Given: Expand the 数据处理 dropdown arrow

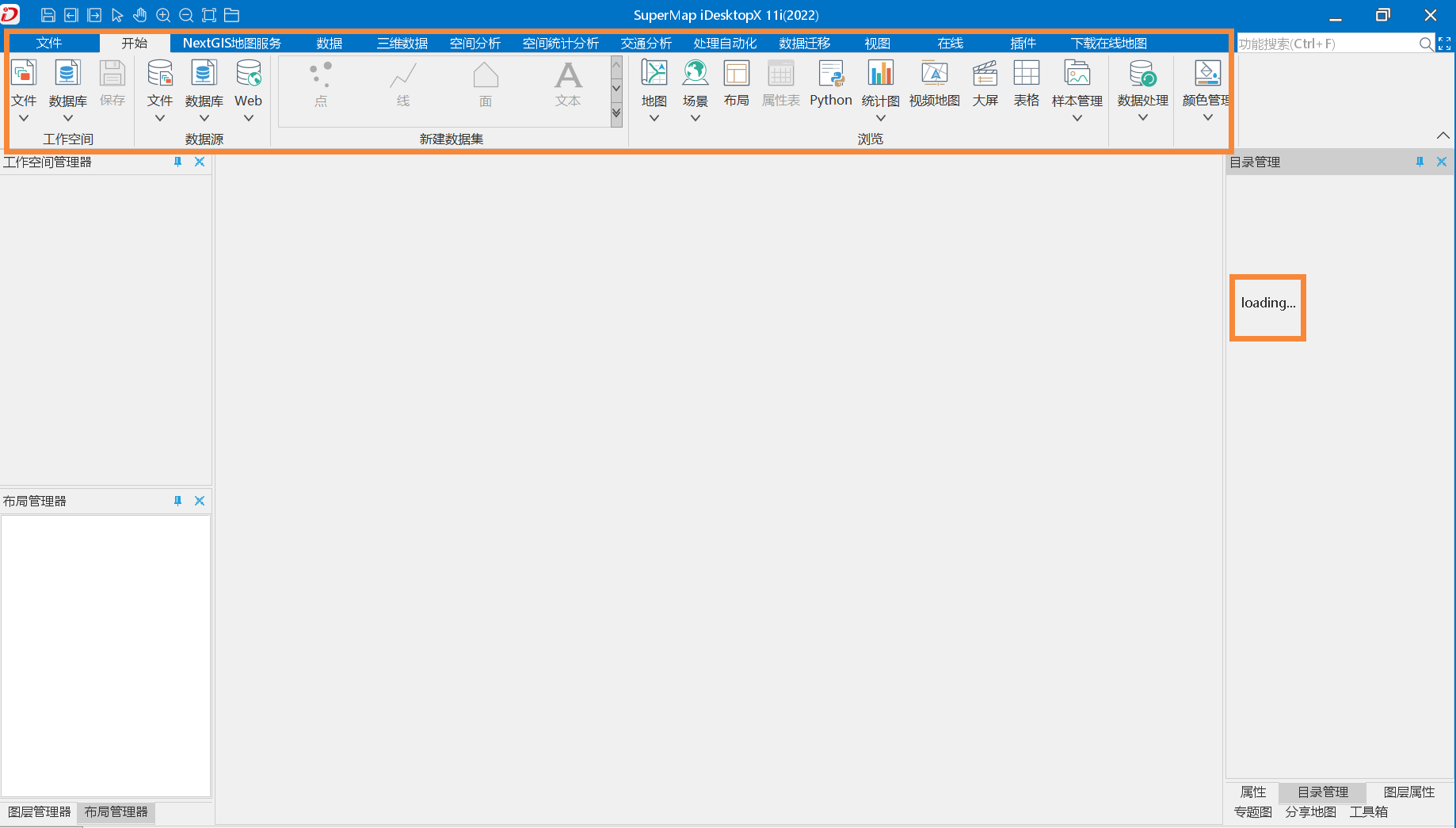Looking at the screenshot, I should coord(1143,117).
